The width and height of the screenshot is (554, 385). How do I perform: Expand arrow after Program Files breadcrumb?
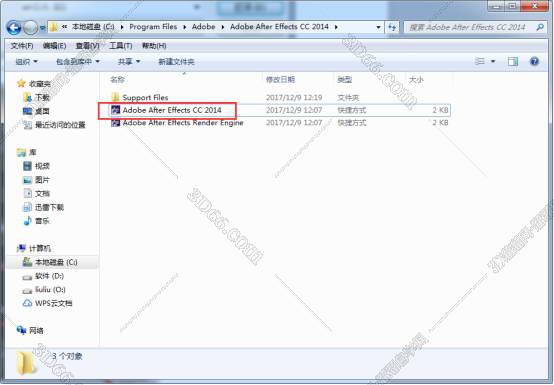point(184,27)
